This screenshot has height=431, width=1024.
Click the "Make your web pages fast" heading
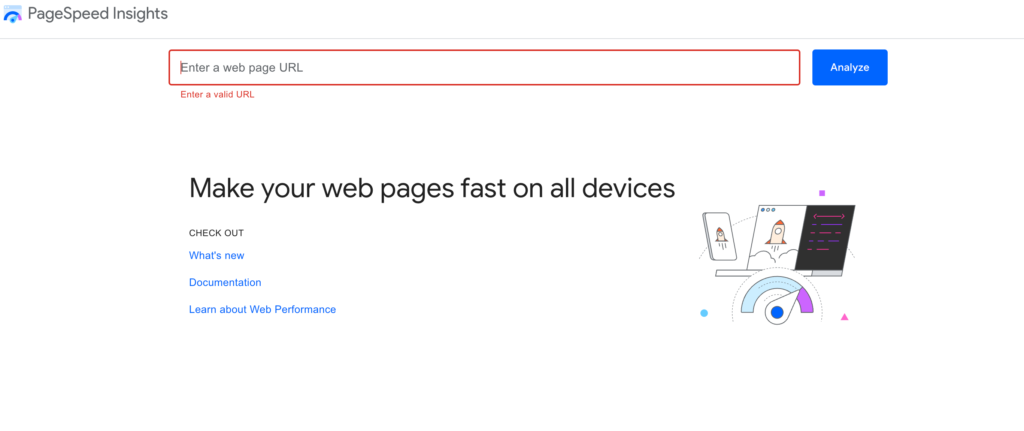(x=431, y=188)
